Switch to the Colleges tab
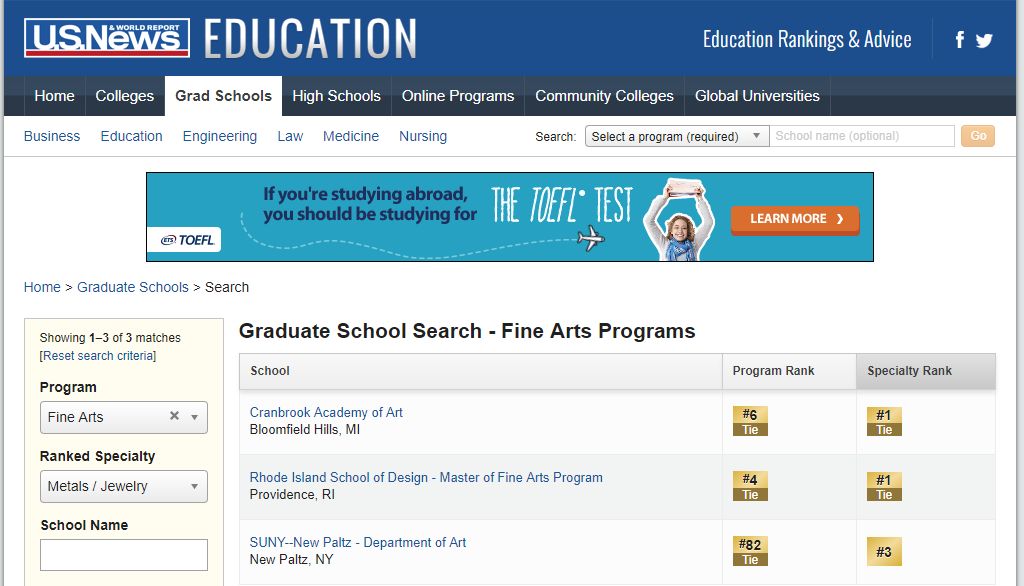 point(125,96)
